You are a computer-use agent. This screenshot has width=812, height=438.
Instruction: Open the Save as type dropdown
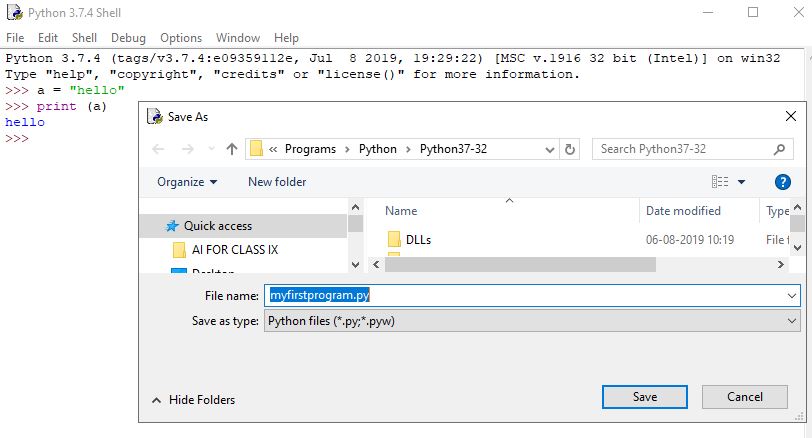[532, 321]
